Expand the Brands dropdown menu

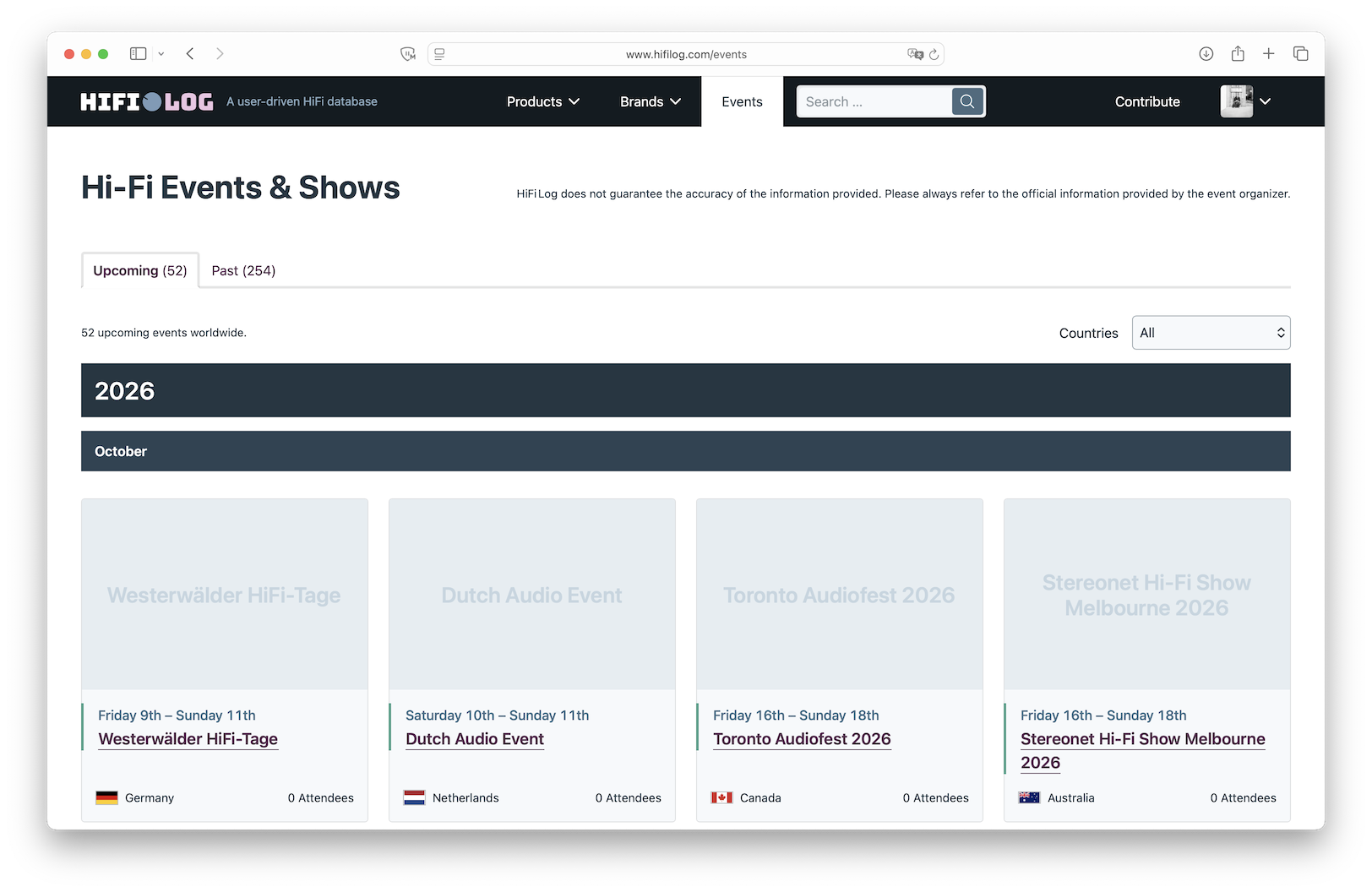pos(651,101)
